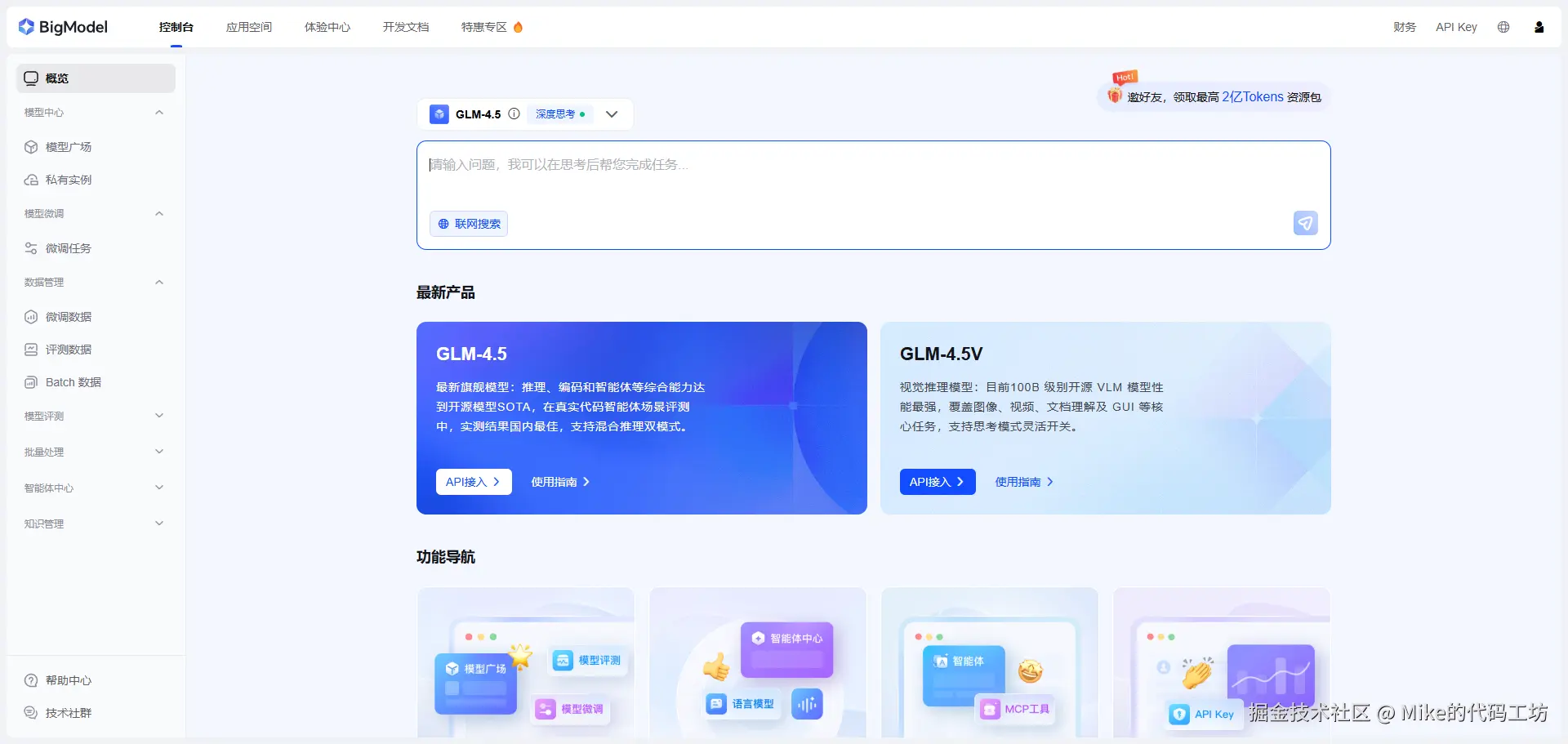
Task: Click the Batch 数据 icon
Action: click(x=31, y=382)
